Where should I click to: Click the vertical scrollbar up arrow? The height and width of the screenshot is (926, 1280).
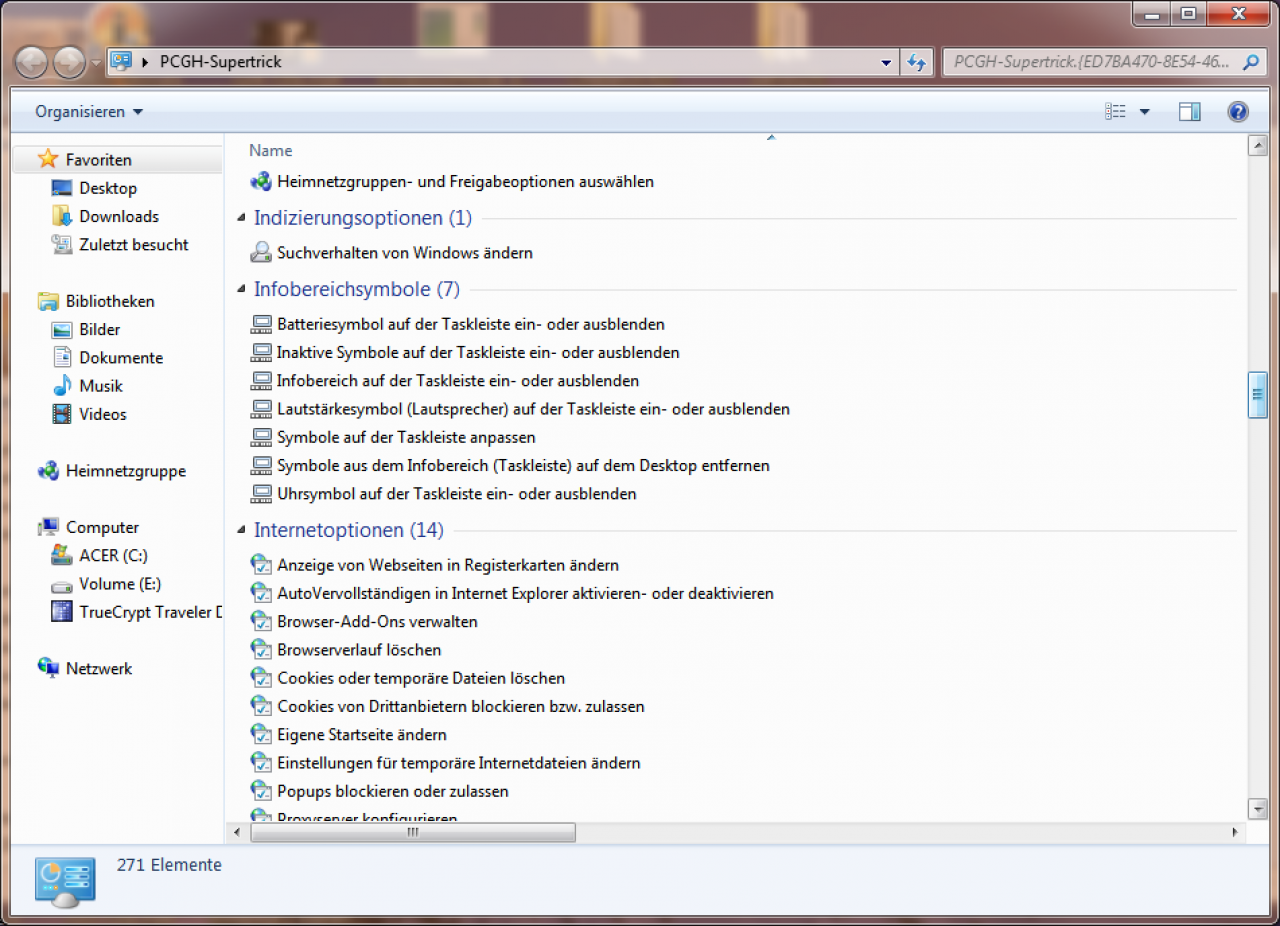point(1258,146)
